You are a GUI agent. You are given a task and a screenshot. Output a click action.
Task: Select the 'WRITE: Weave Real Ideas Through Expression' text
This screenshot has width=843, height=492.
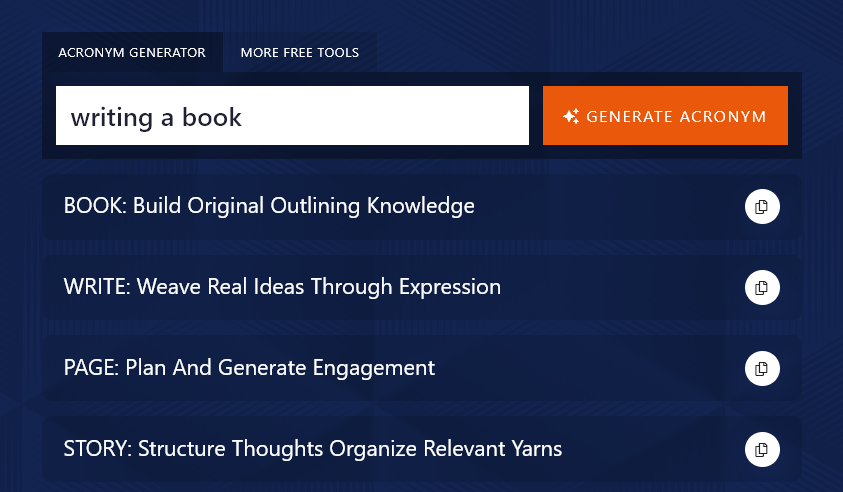(282, 287)
